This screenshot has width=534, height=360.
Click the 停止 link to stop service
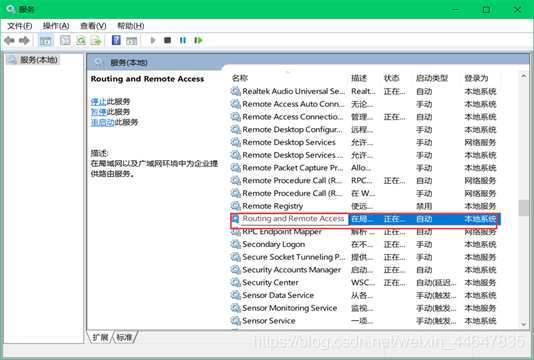tap(98, 101)
